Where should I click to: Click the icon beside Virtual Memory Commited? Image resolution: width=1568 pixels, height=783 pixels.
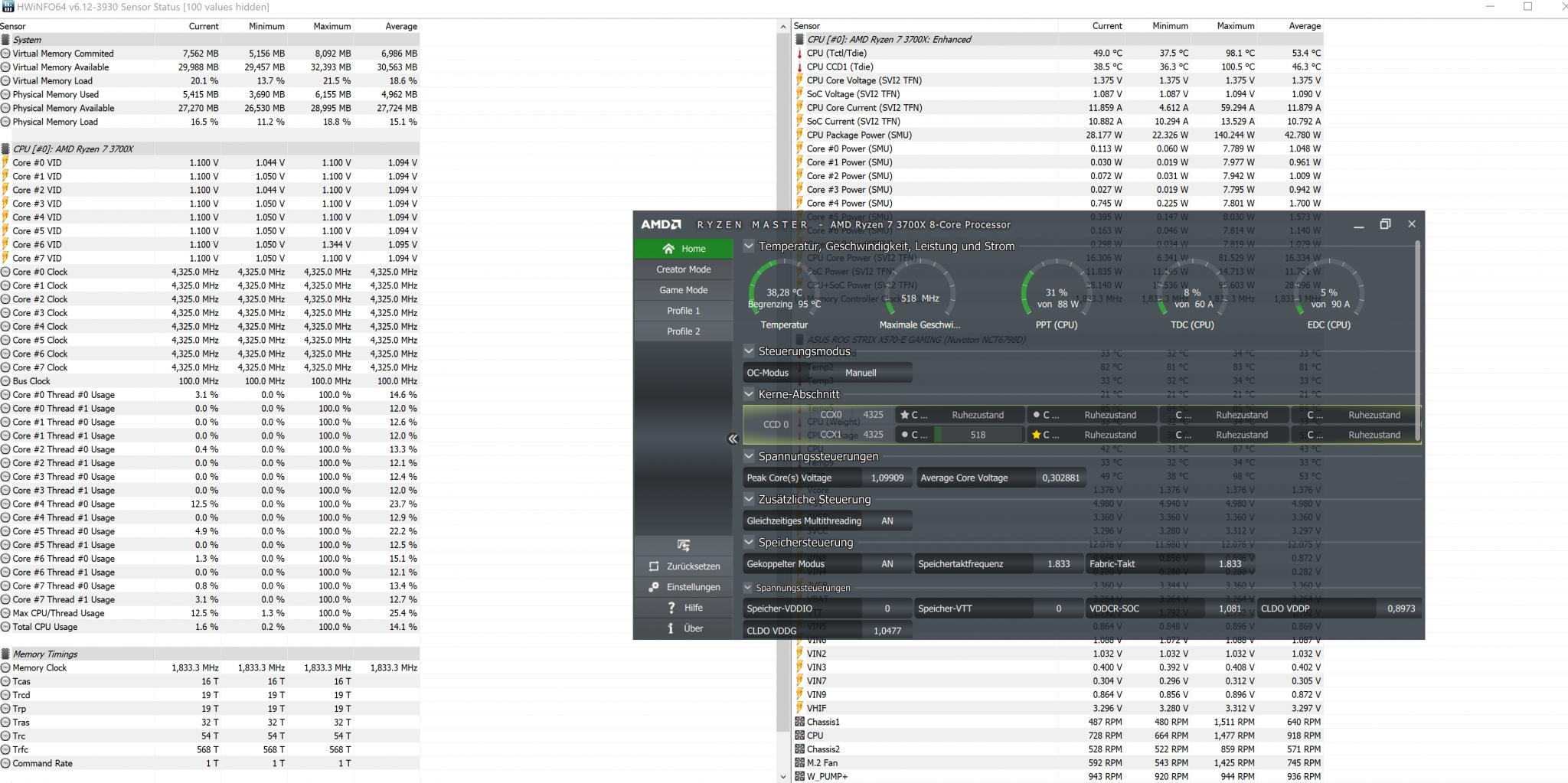5,54
